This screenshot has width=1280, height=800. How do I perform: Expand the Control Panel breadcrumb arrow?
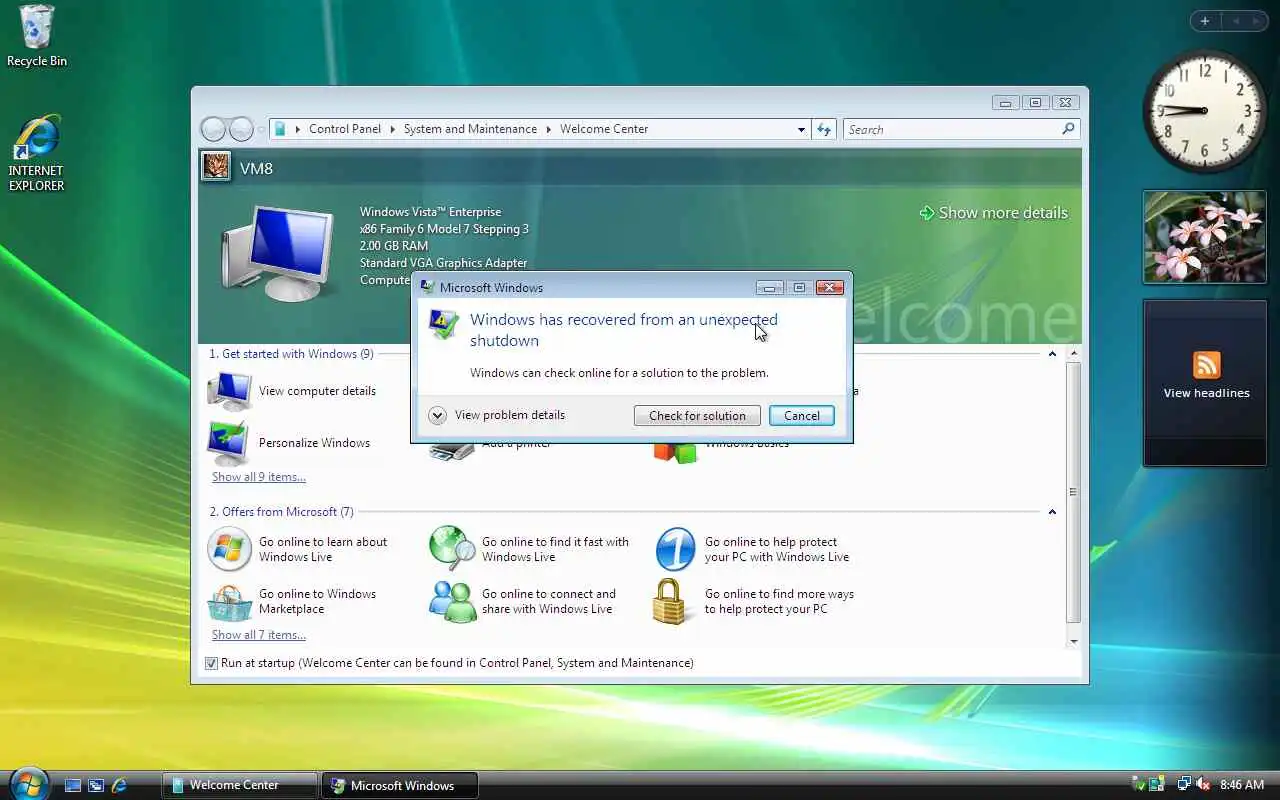393,129
